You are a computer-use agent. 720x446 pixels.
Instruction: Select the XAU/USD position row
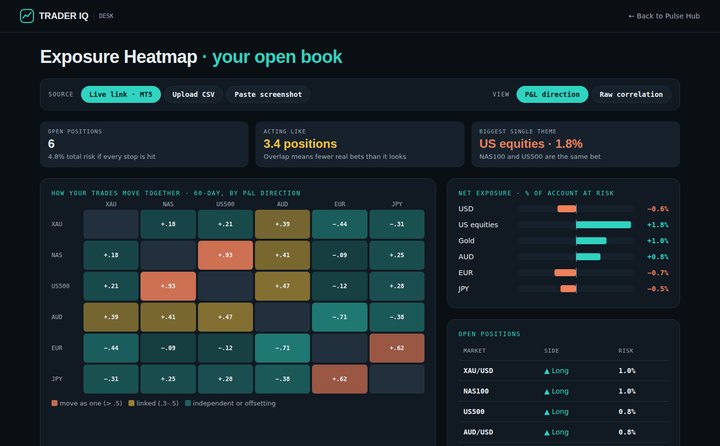point(563,371)
